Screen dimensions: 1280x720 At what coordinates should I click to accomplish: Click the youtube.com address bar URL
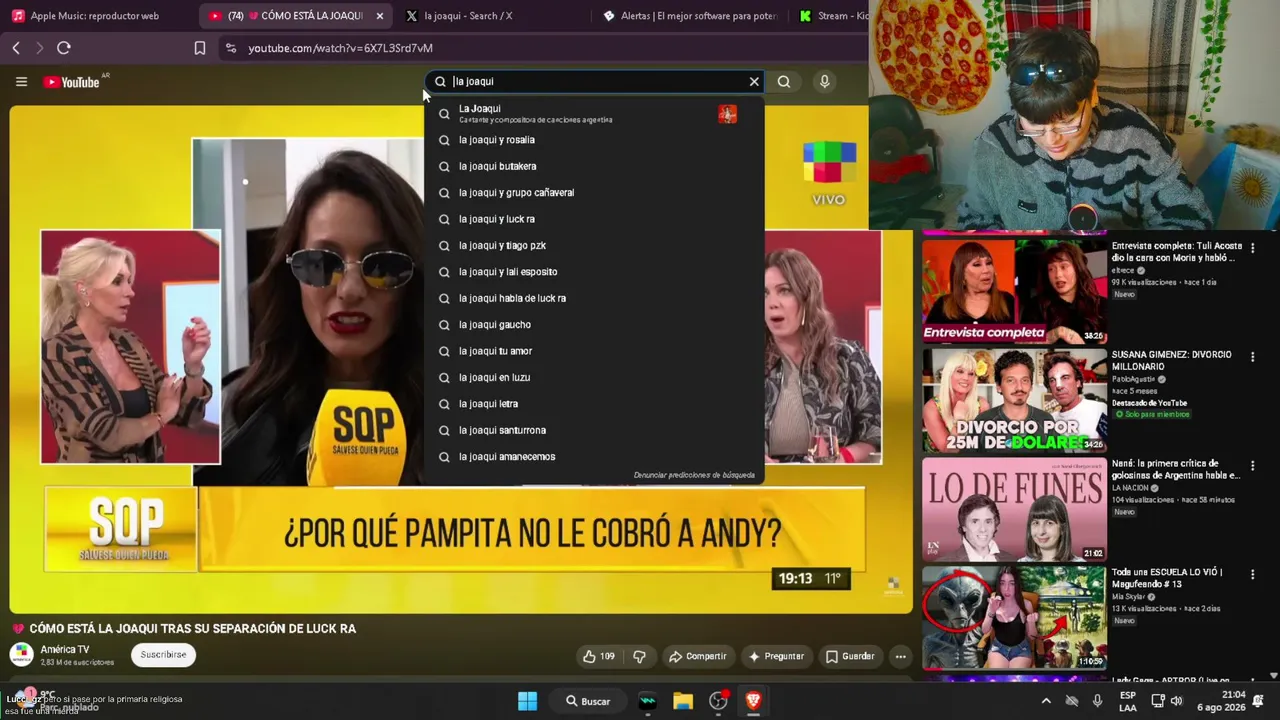(340, 48)
